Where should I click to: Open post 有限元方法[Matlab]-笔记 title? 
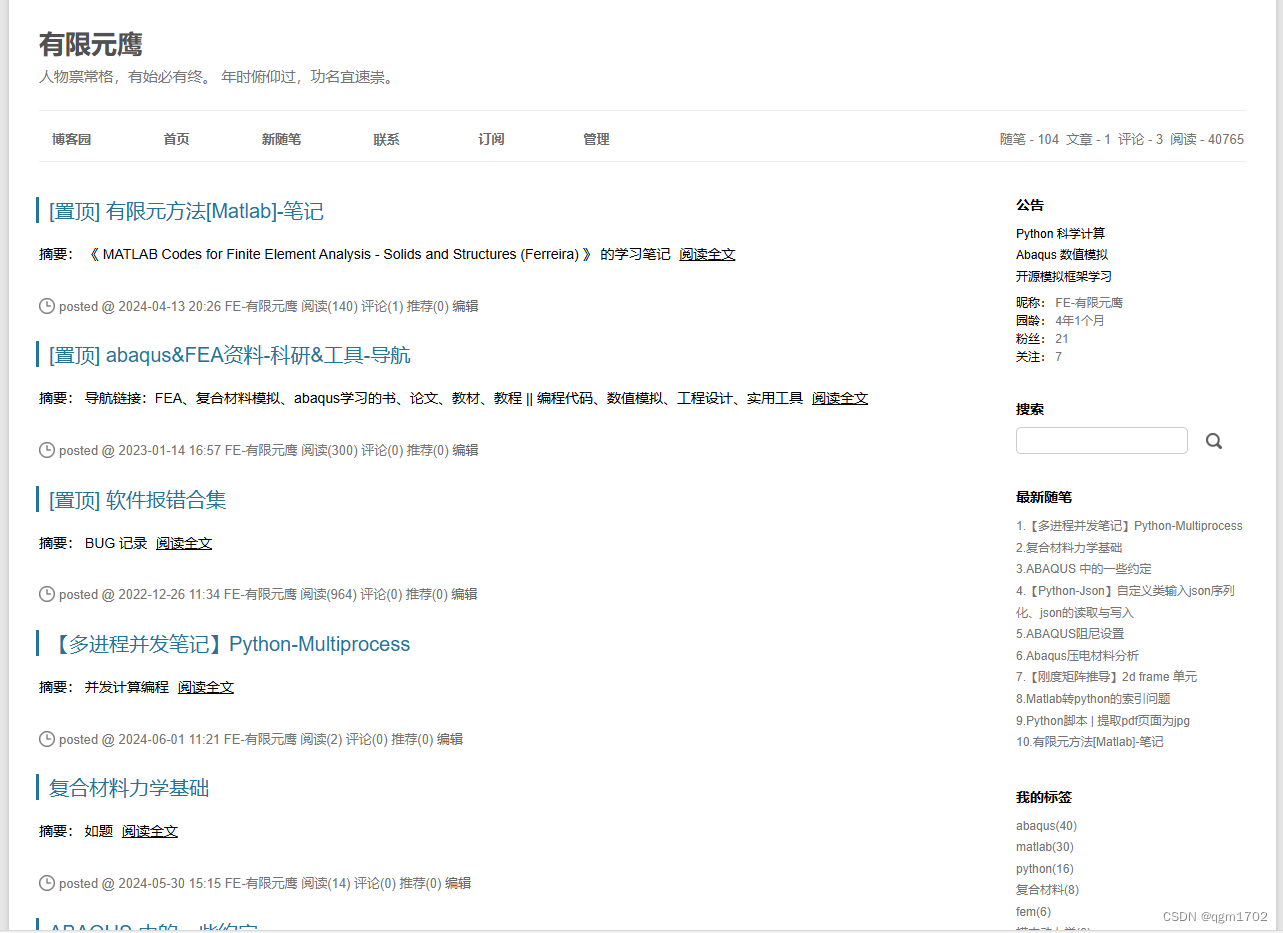186,211
